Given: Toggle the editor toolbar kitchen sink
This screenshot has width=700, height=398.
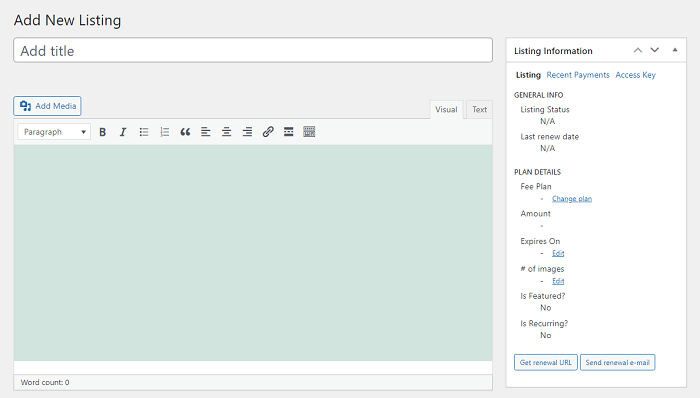Looking at the screenshot, I should click(x=309, y=132).
